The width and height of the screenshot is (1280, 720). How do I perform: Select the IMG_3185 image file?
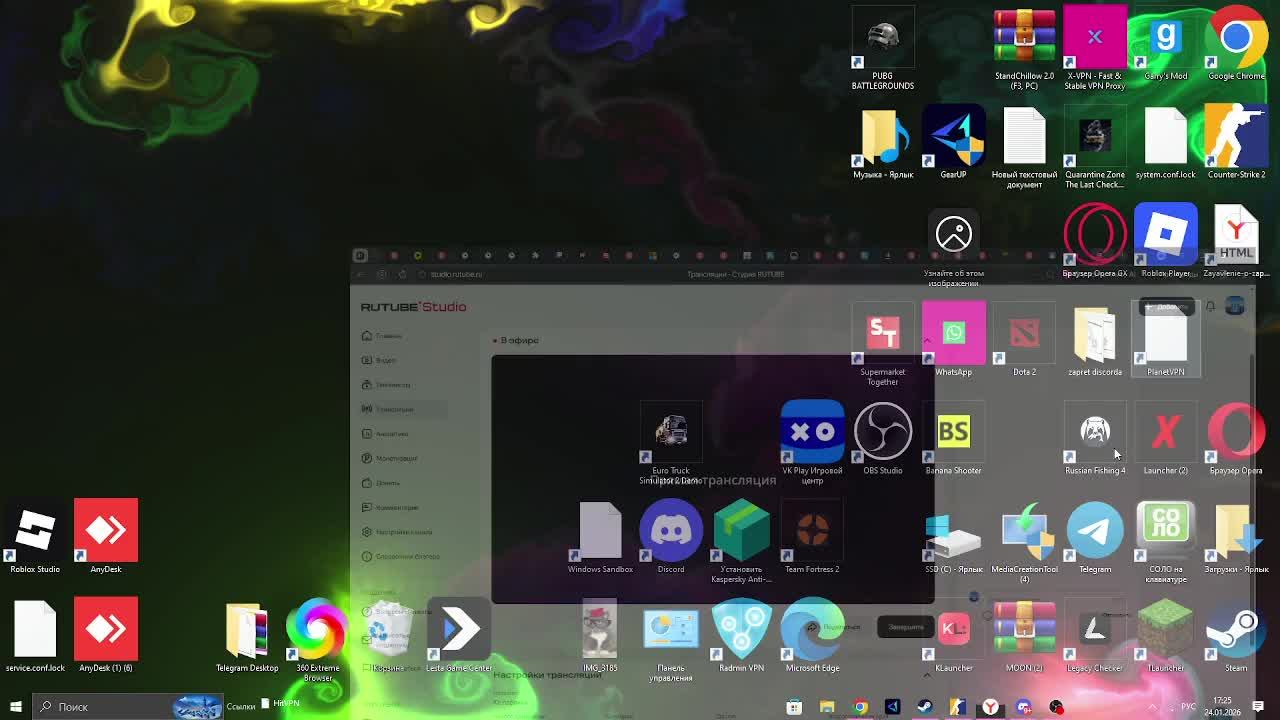coord(600,629)
